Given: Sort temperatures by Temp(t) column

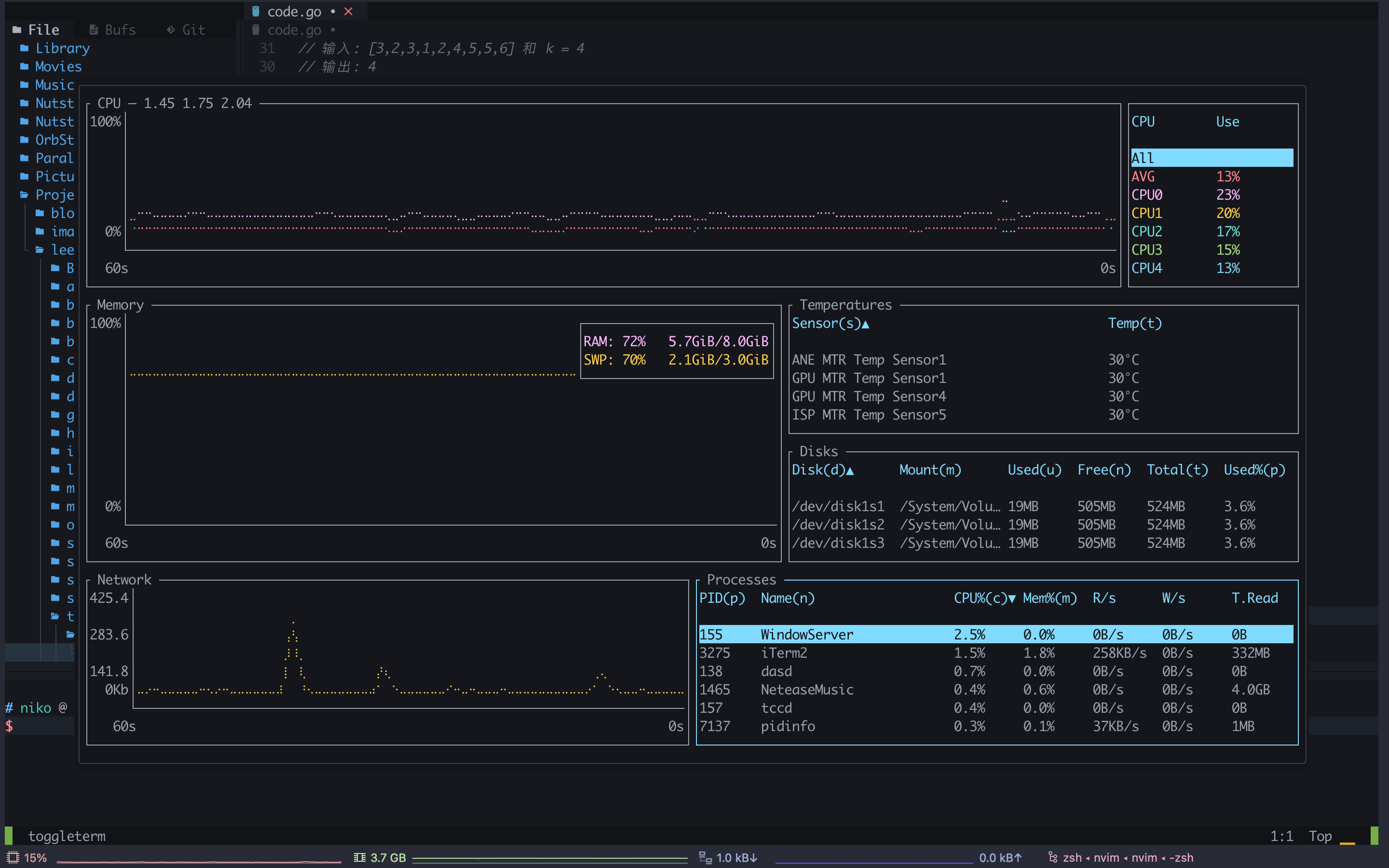Looking at the screenshot, I should 1135,324.
